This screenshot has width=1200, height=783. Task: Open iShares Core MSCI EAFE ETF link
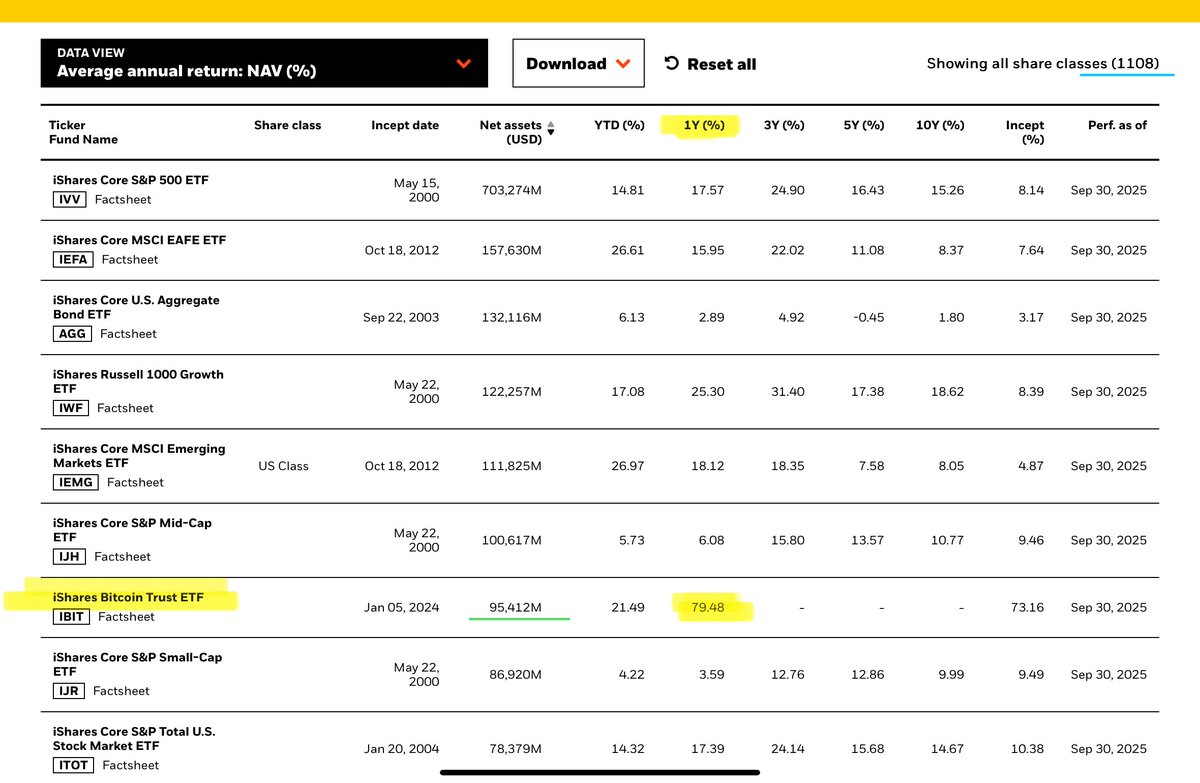139,240
